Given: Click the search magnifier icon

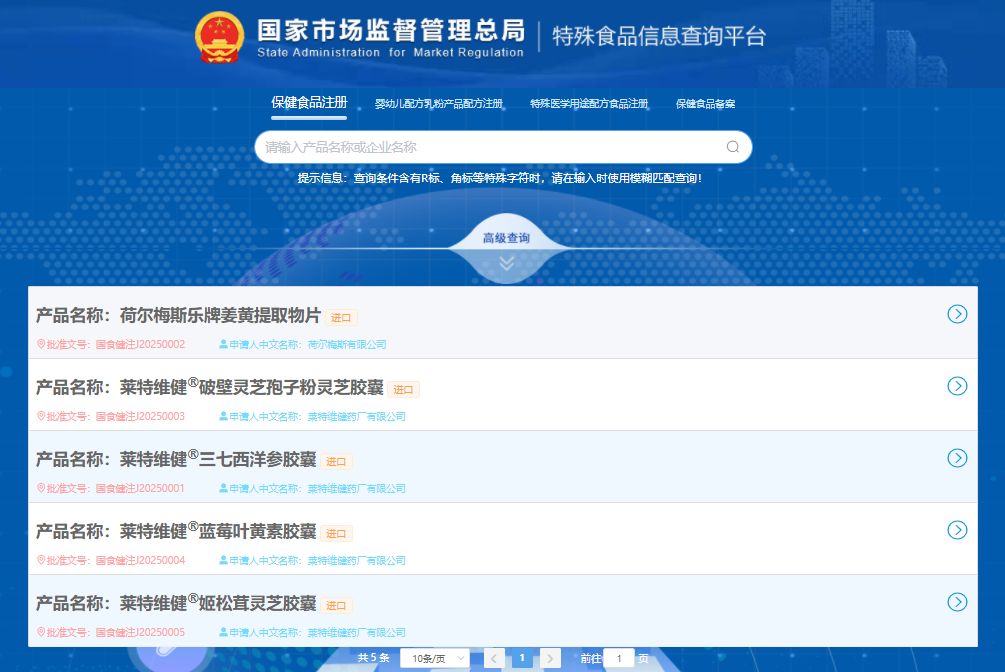Looking at the screenshot, I should click(x=733, y=146).
